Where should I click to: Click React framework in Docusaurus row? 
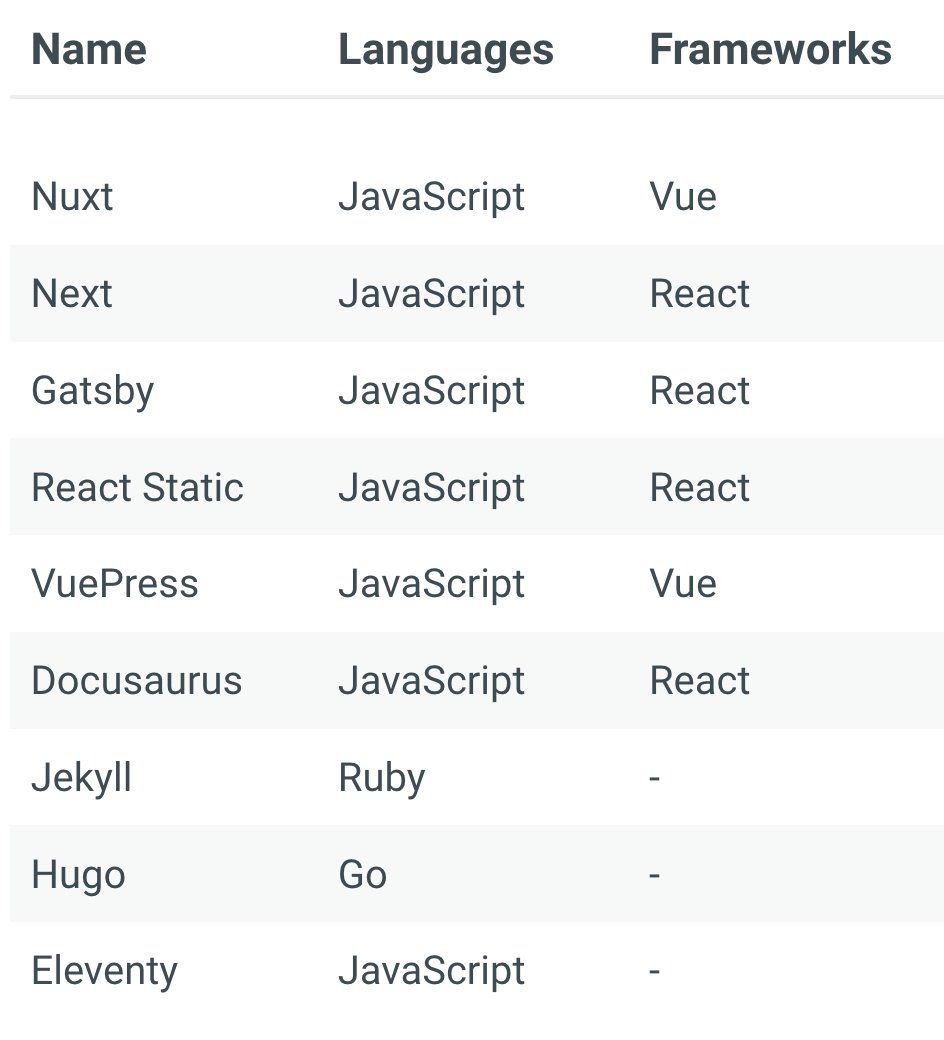pyautogui.click(x=699, y=681)
